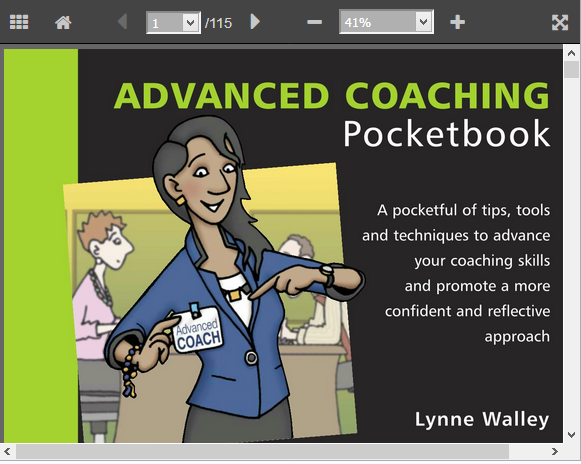The image size is (581, 464).
Task: Click the horizontal scrollbar left arrow
Action: click(x=7, y=451)
